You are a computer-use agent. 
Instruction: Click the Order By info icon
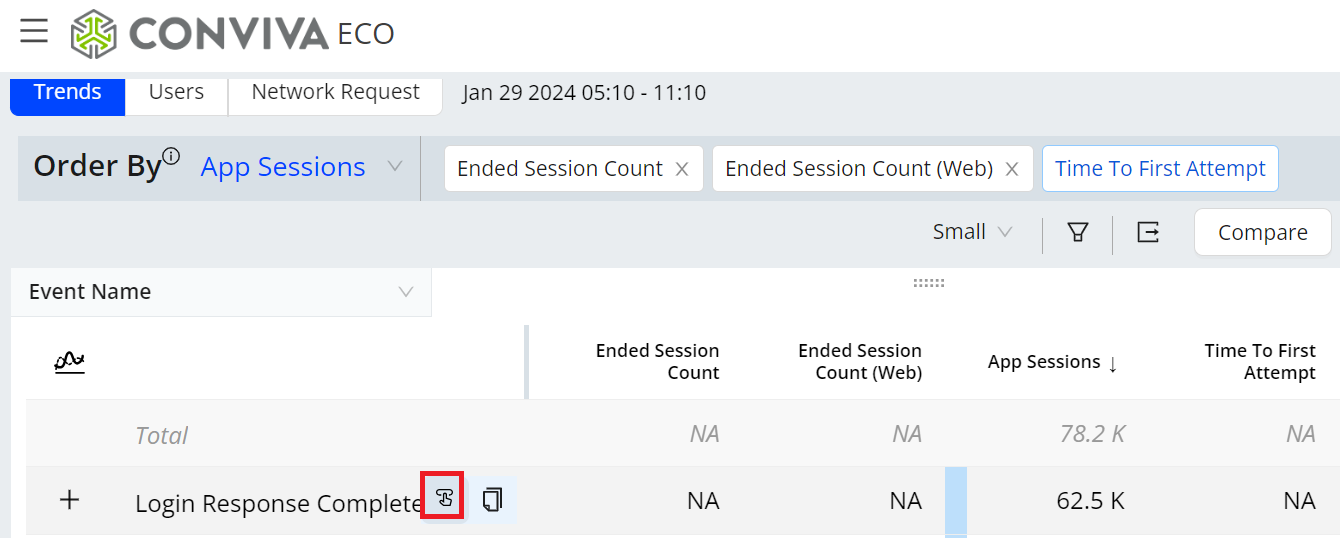pos(171,155)
